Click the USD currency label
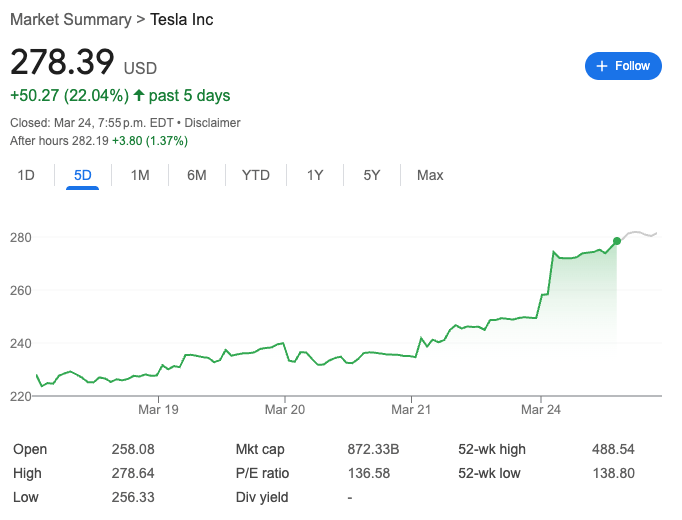682x520 pixels. (x=140, y=68)
